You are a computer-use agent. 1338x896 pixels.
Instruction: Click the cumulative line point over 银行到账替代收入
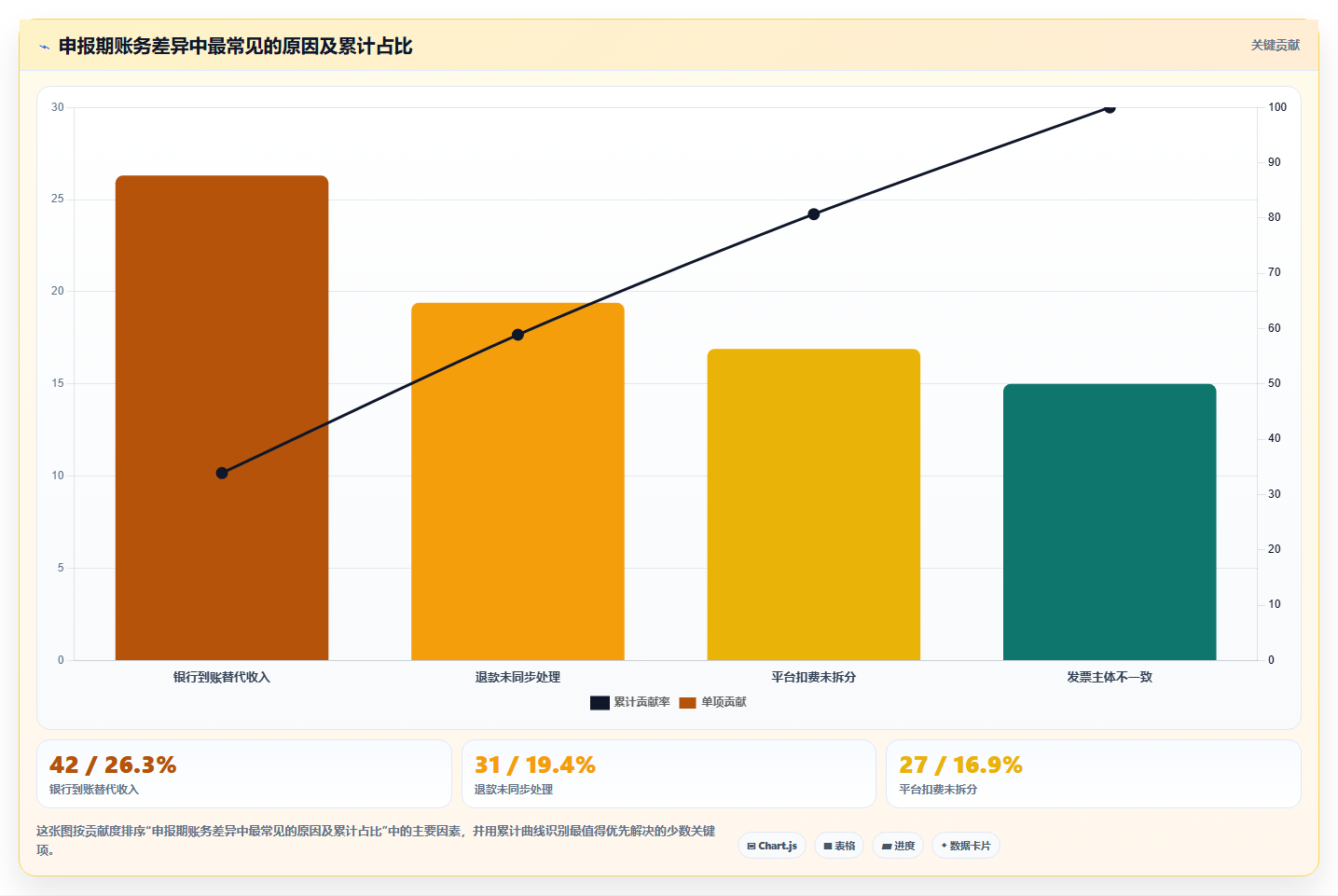(222, 473)
